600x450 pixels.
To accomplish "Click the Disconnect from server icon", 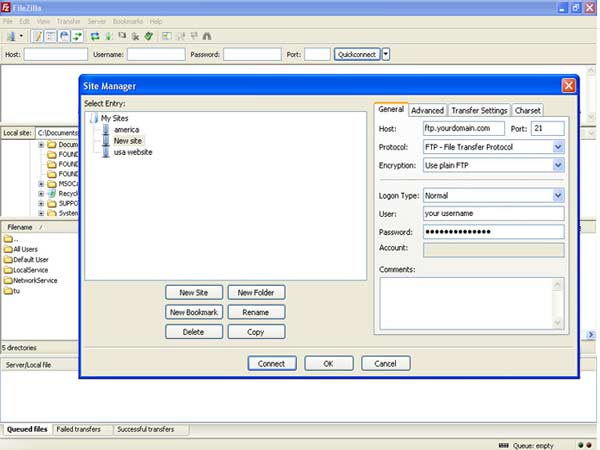I will click(x=135, y=36).
